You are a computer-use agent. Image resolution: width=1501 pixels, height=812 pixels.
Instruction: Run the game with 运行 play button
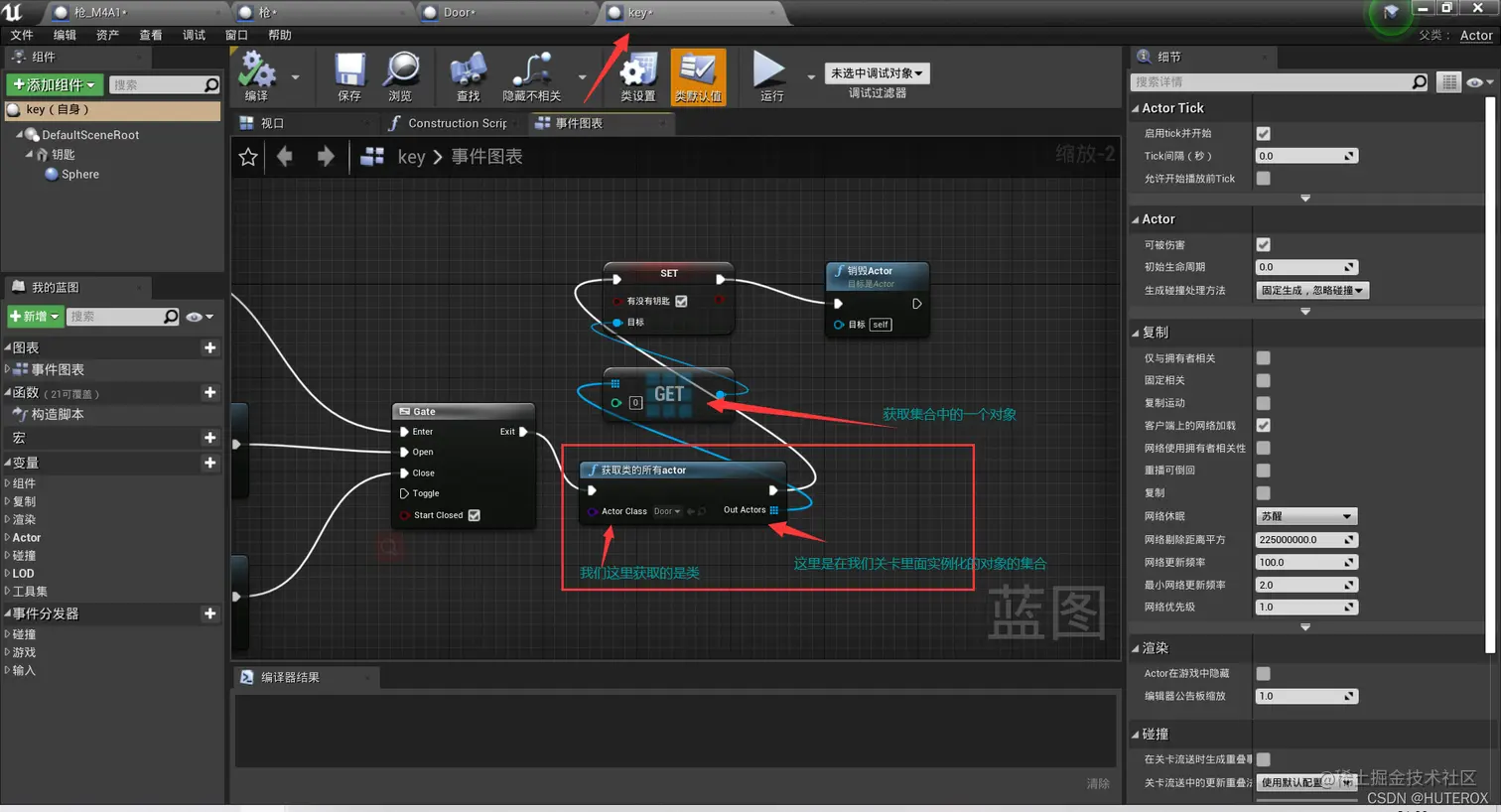(x=769, y=76)
